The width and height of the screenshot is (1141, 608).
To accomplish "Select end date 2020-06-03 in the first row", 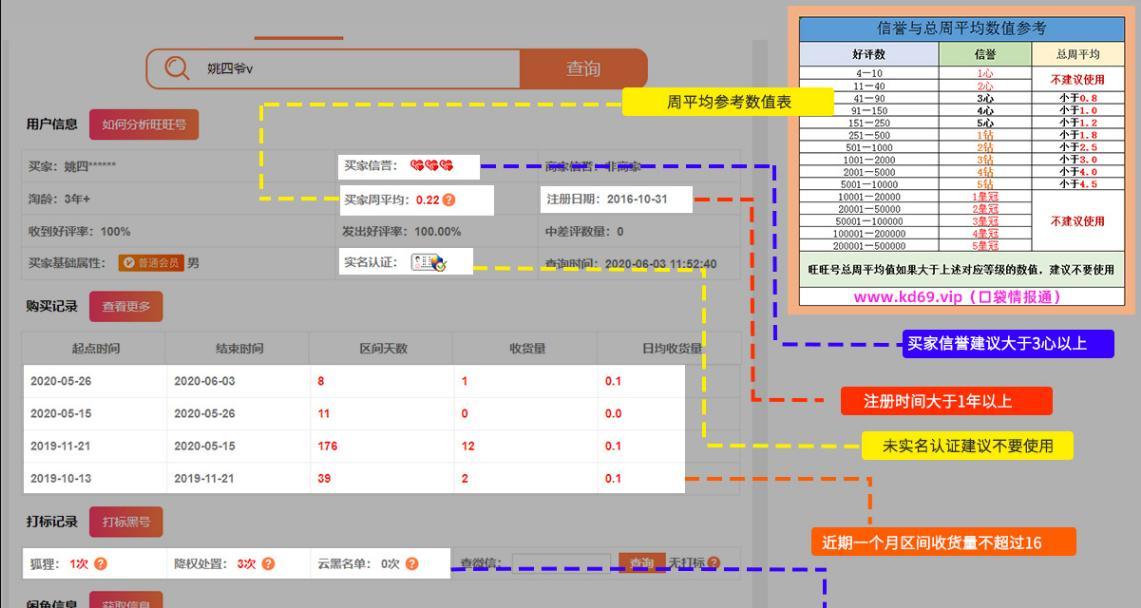I will point(204,381).
